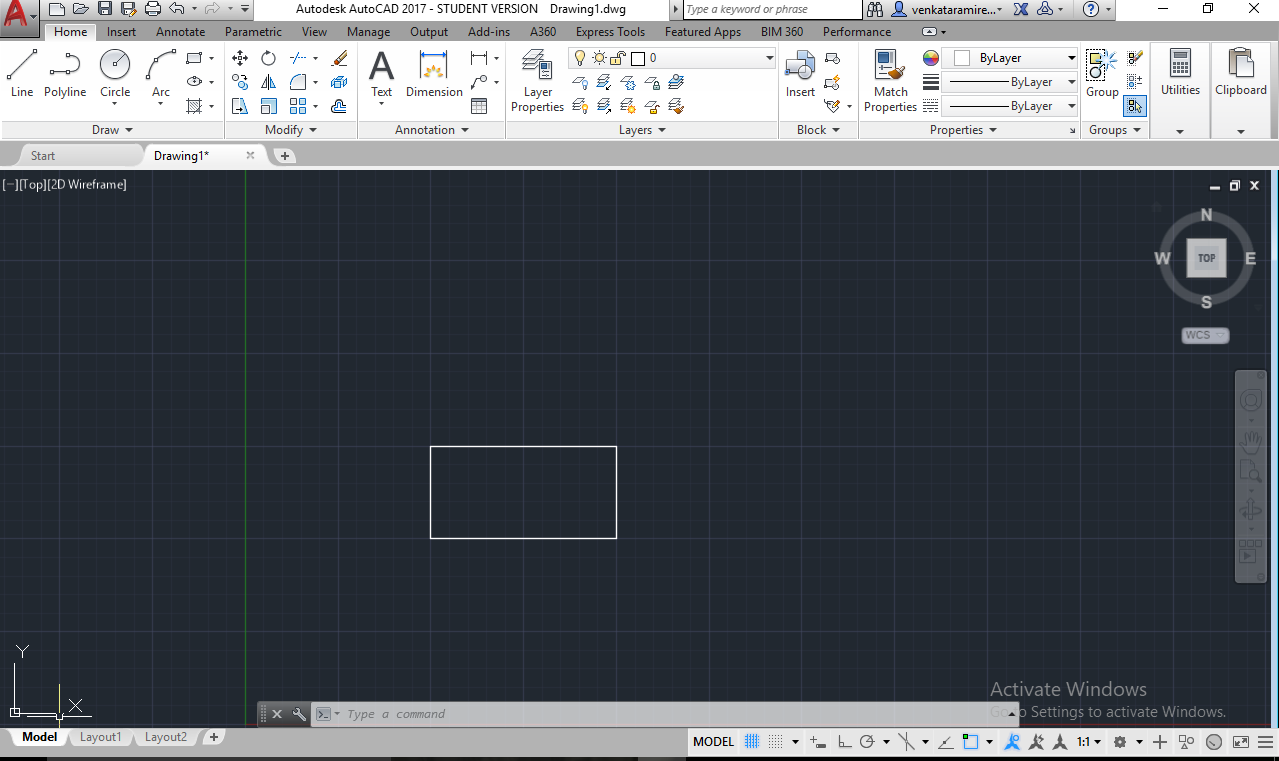
Task: Open the Parametric ribbon tab
Action: (x=253, y=31)
